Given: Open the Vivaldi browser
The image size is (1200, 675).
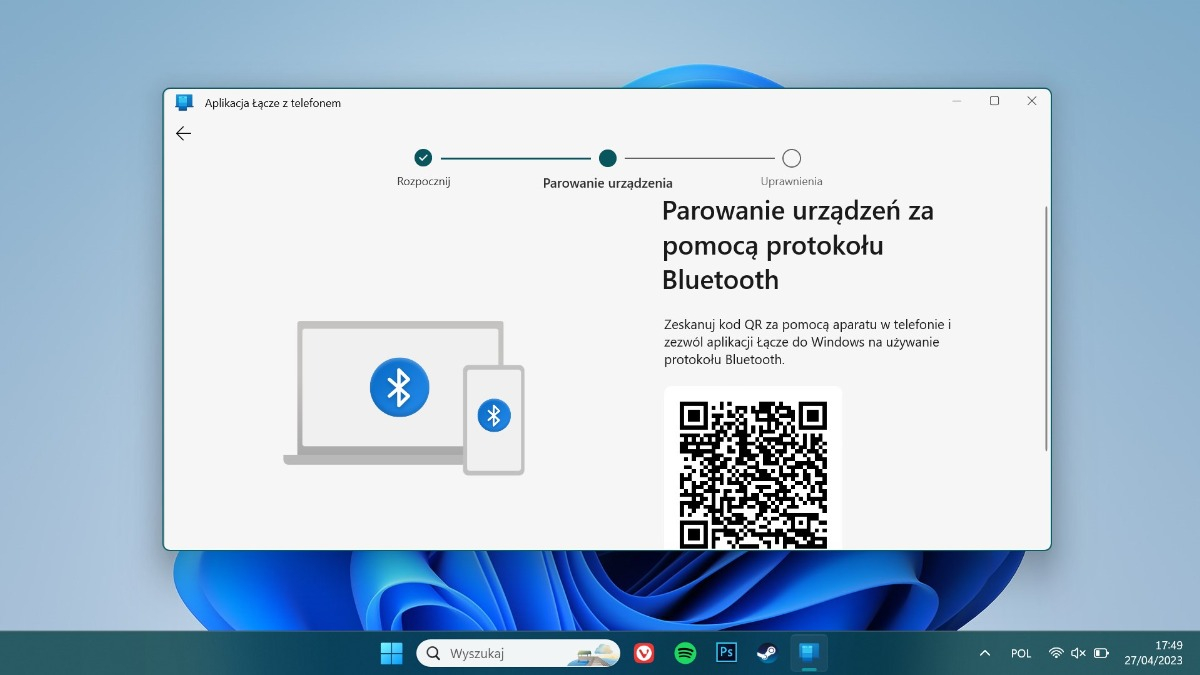Looking at the screenshot, I should click(645, 652).
